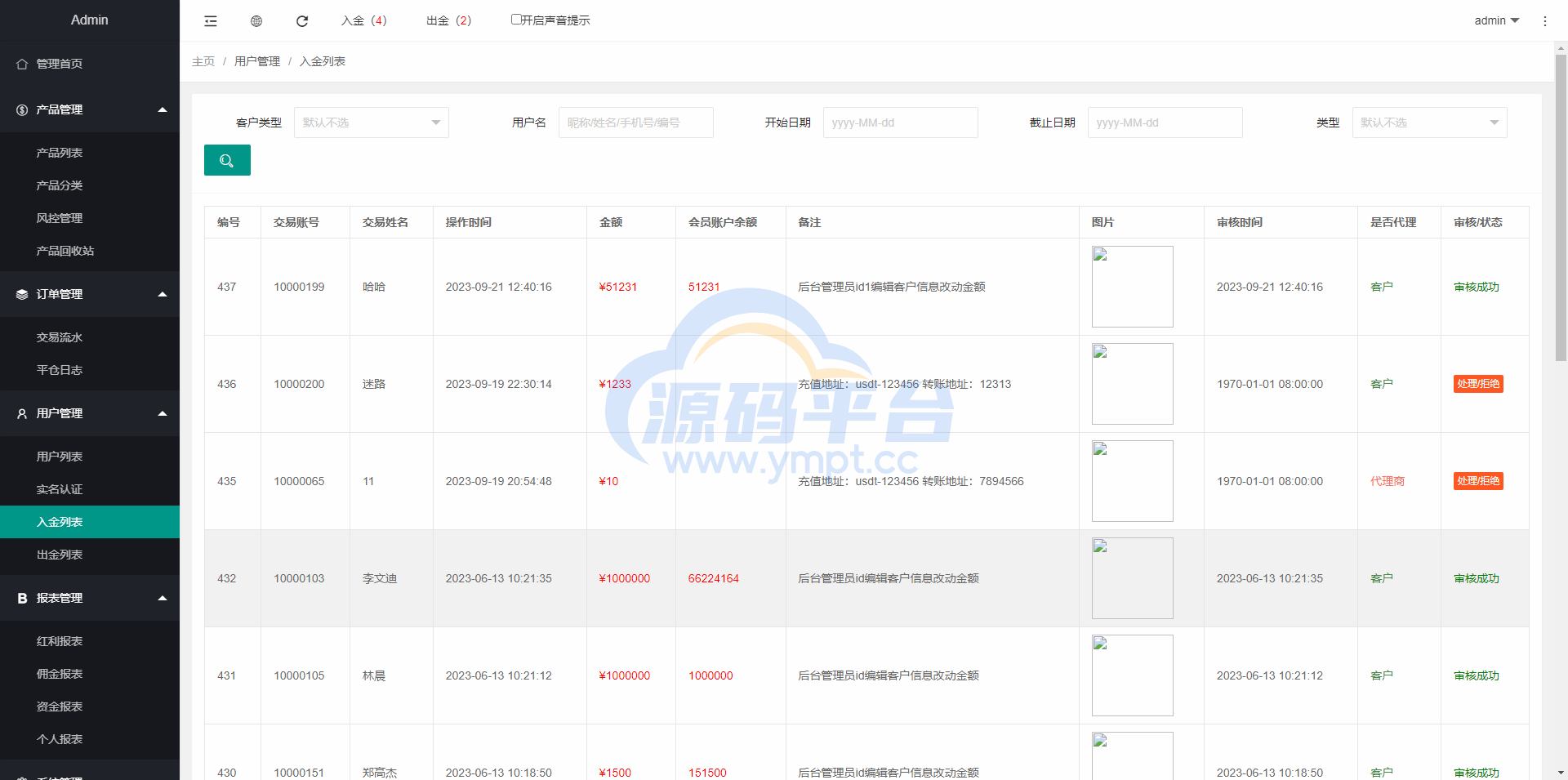Click the green search magnifier button
Viewport: 1568px width, 780px height.
tap(227, 160)
